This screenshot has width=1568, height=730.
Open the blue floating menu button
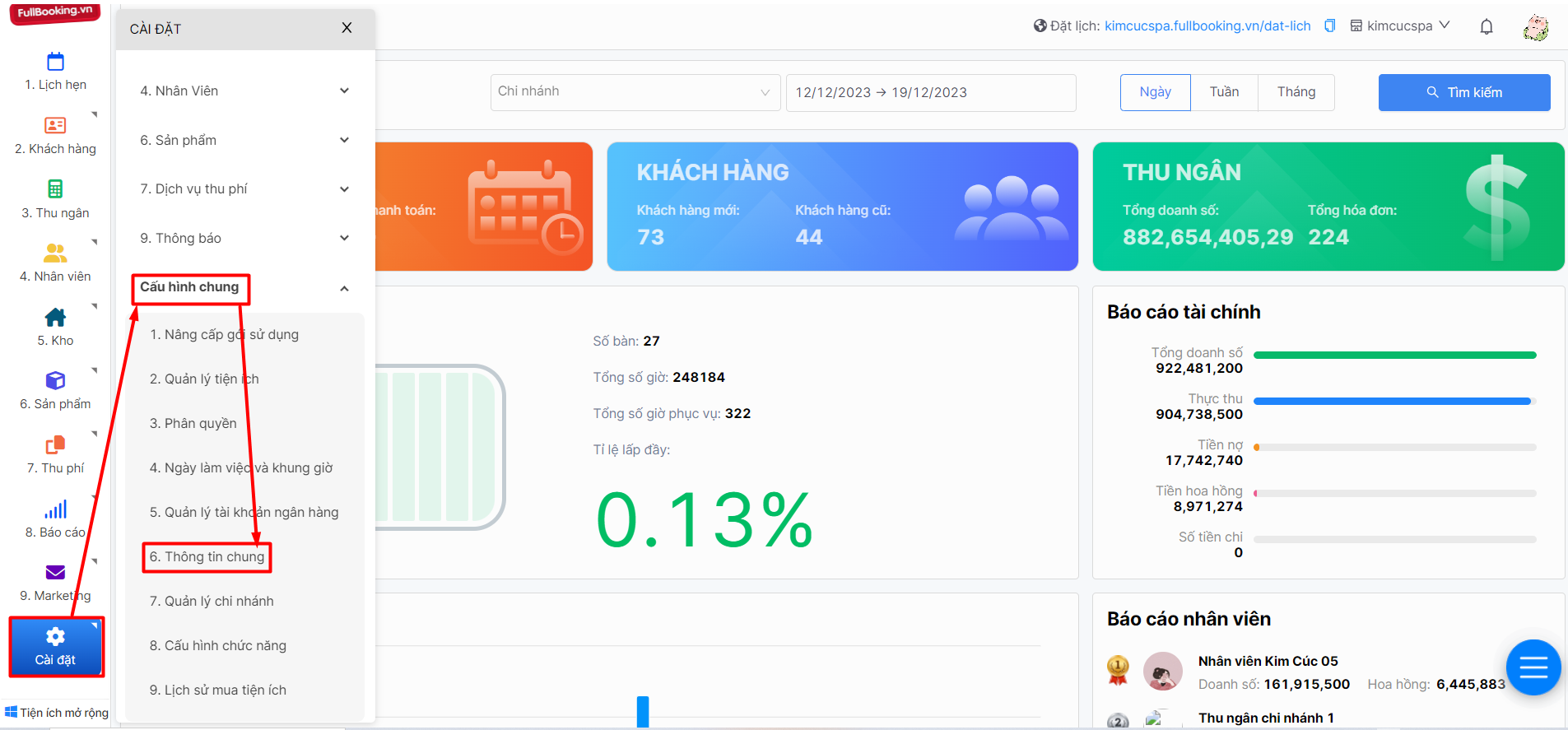point(1533,667)
